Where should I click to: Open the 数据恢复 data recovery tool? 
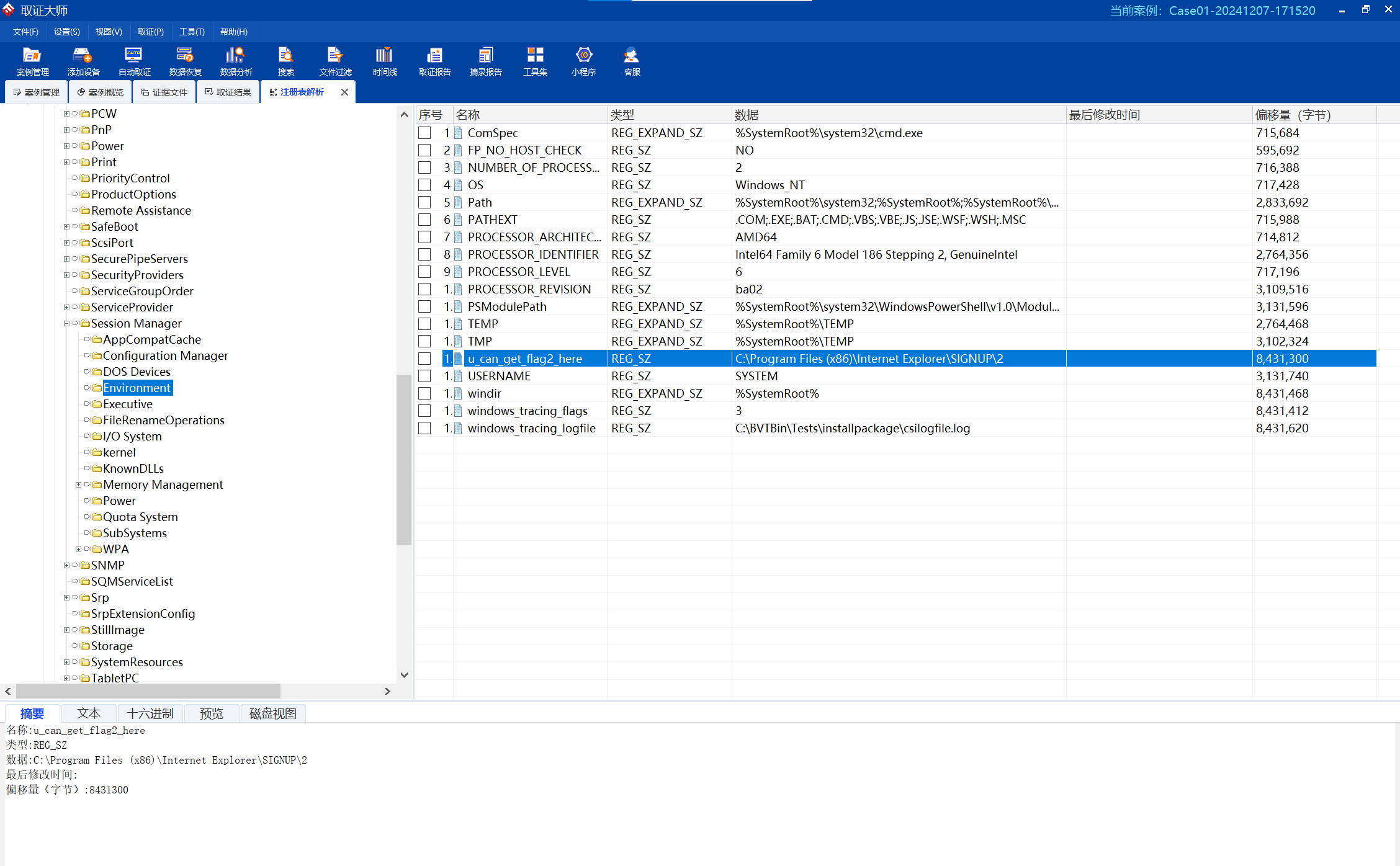tap(185, 61)
